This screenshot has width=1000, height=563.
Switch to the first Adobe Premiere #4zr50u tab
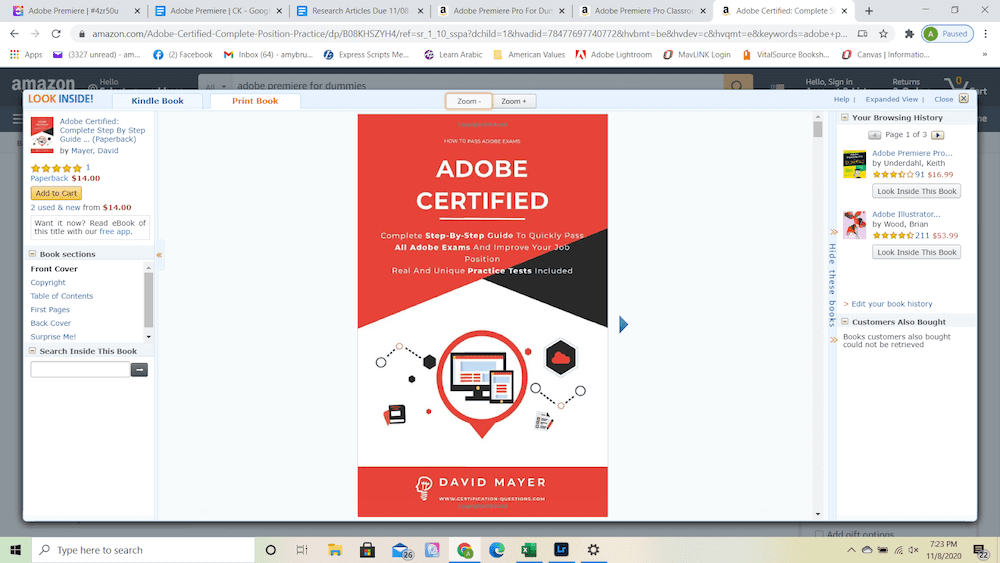pos(77,11)
